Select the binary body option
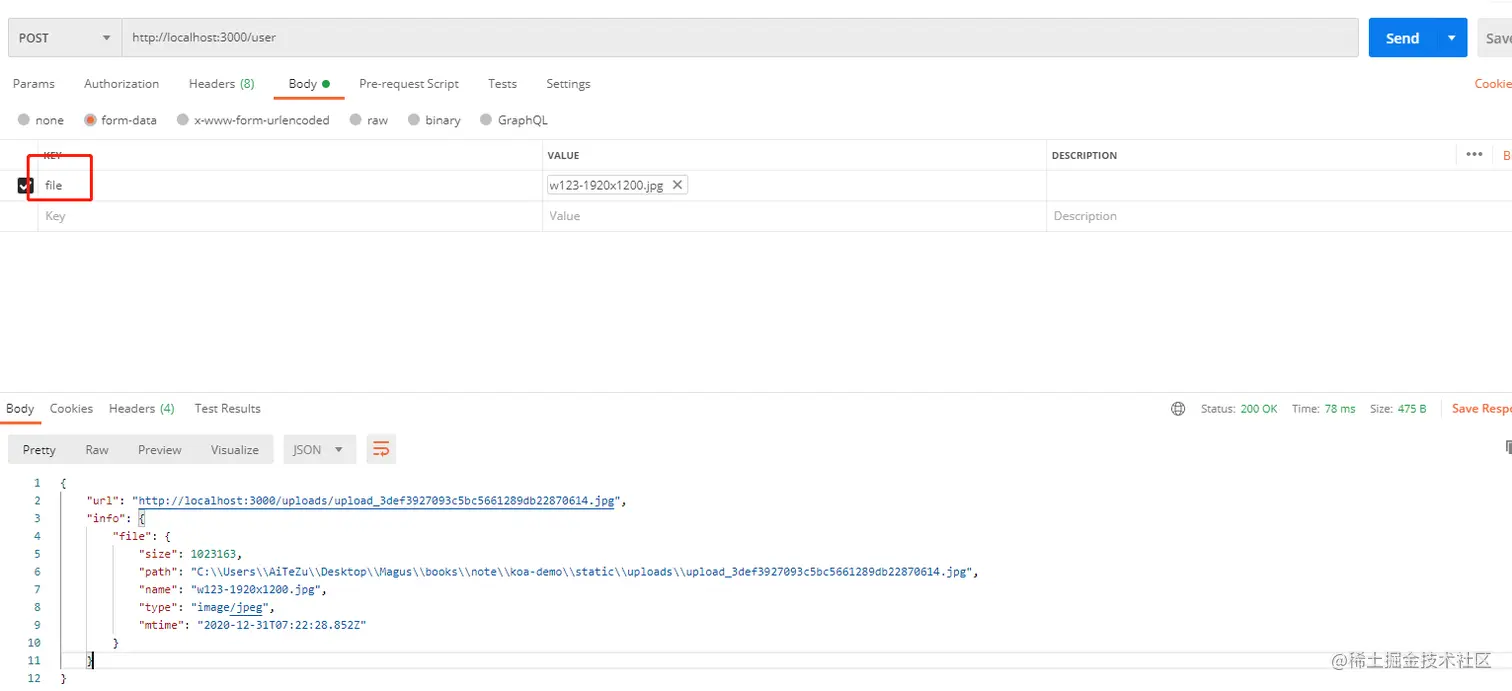1512x691 pixels. tap(414, 120)
